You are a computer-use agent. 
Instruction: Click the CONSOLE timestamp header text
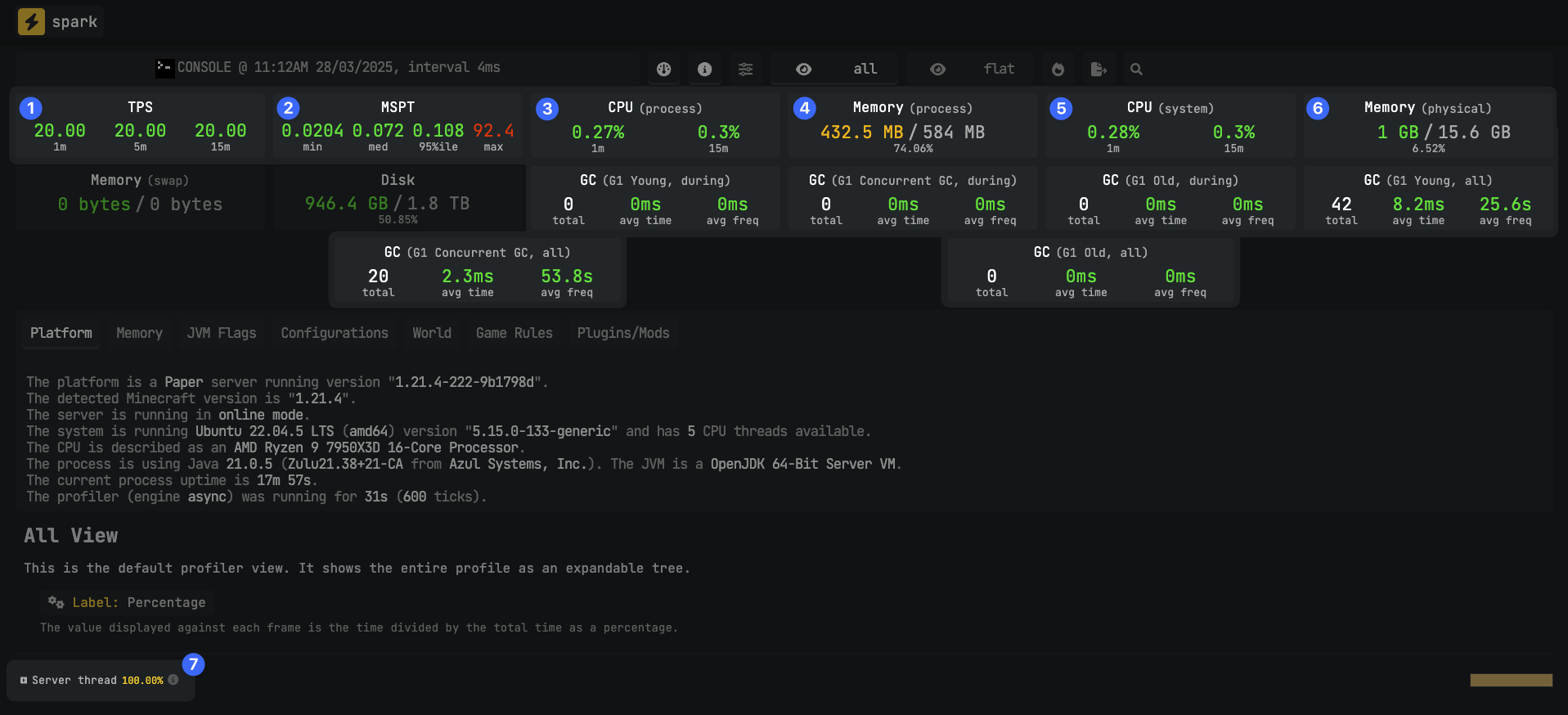339,67
